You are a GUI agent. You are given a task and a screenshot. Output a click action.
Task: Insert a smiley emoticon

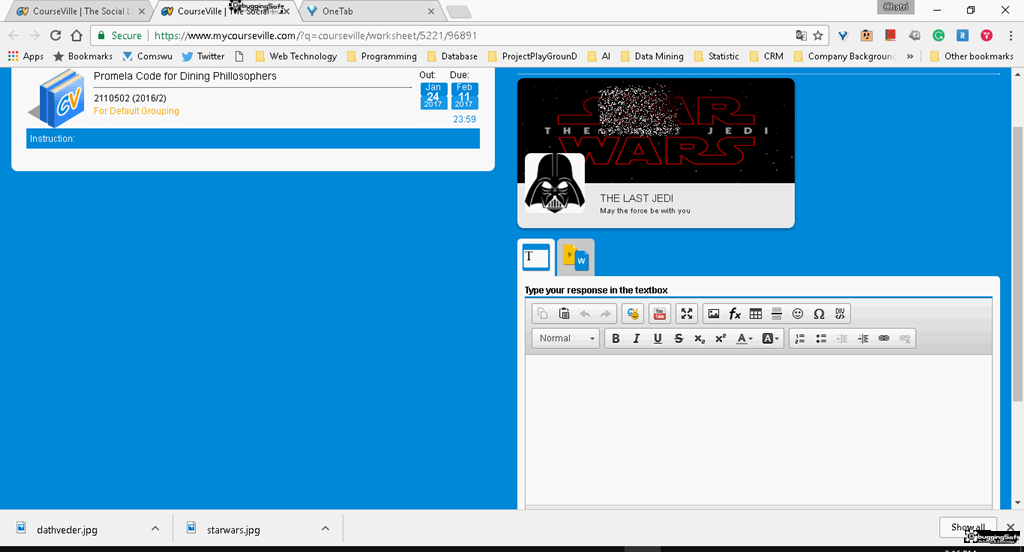click(x=798, y=314)
